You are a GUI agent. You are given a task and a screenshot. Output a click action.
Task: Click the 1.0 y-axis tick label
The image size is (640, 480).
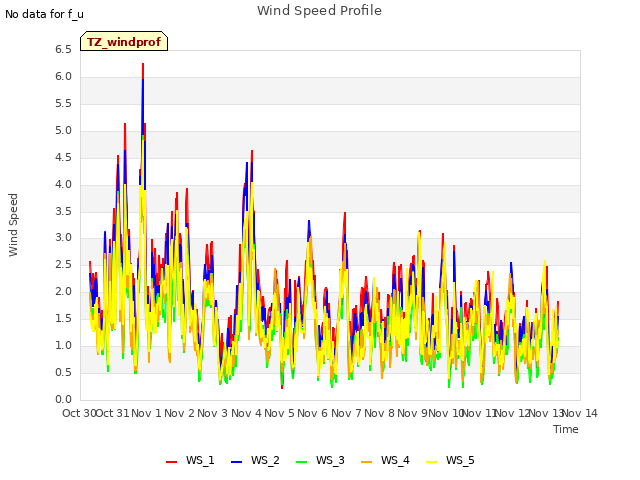point(63,345)
